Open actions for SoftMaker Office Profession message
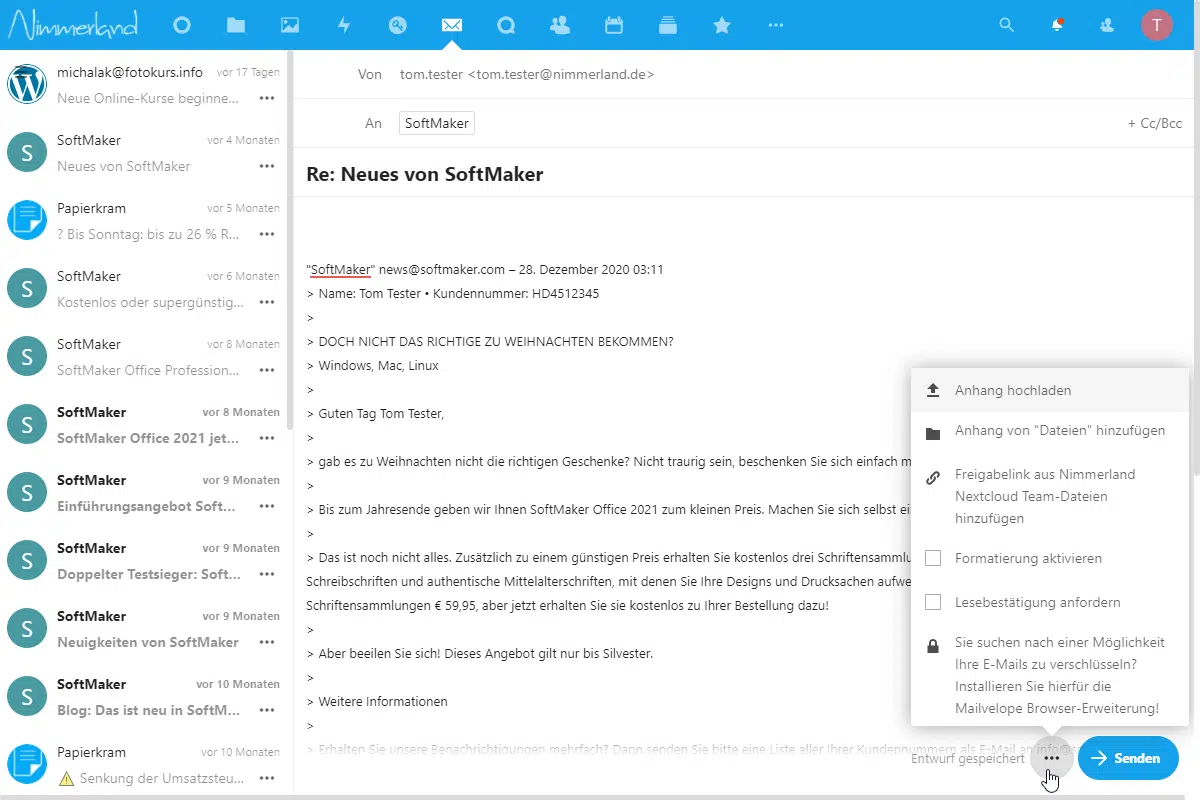The width and height of the screenshot is (1200, 800). coord(267,370)
